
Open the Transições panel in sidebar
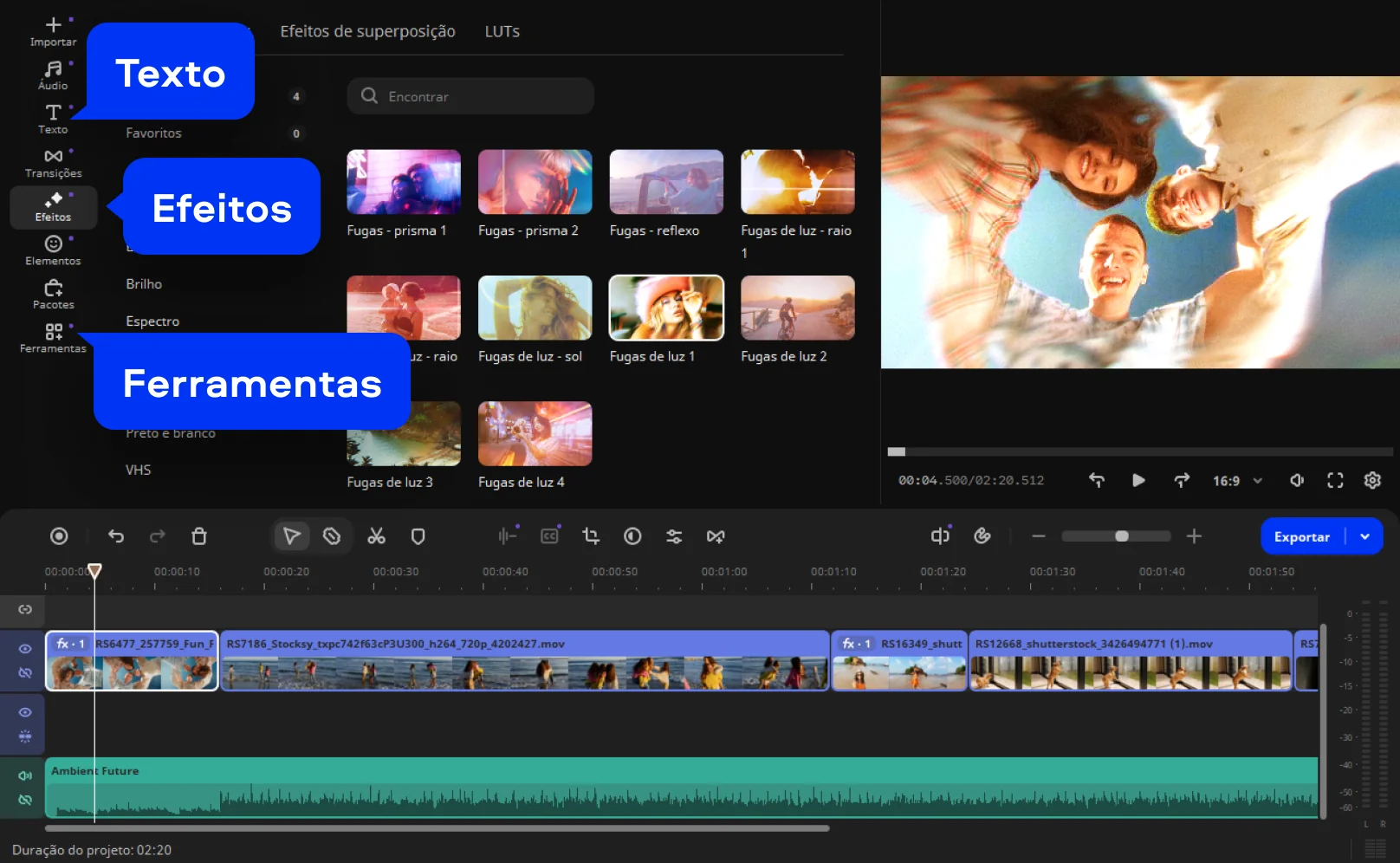click(53, 162)
